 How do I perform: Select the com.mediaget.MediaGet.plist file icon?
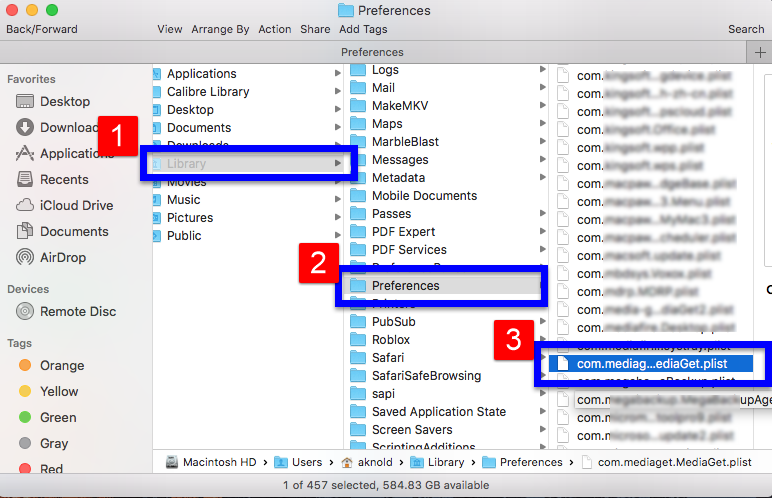(562, 364)
